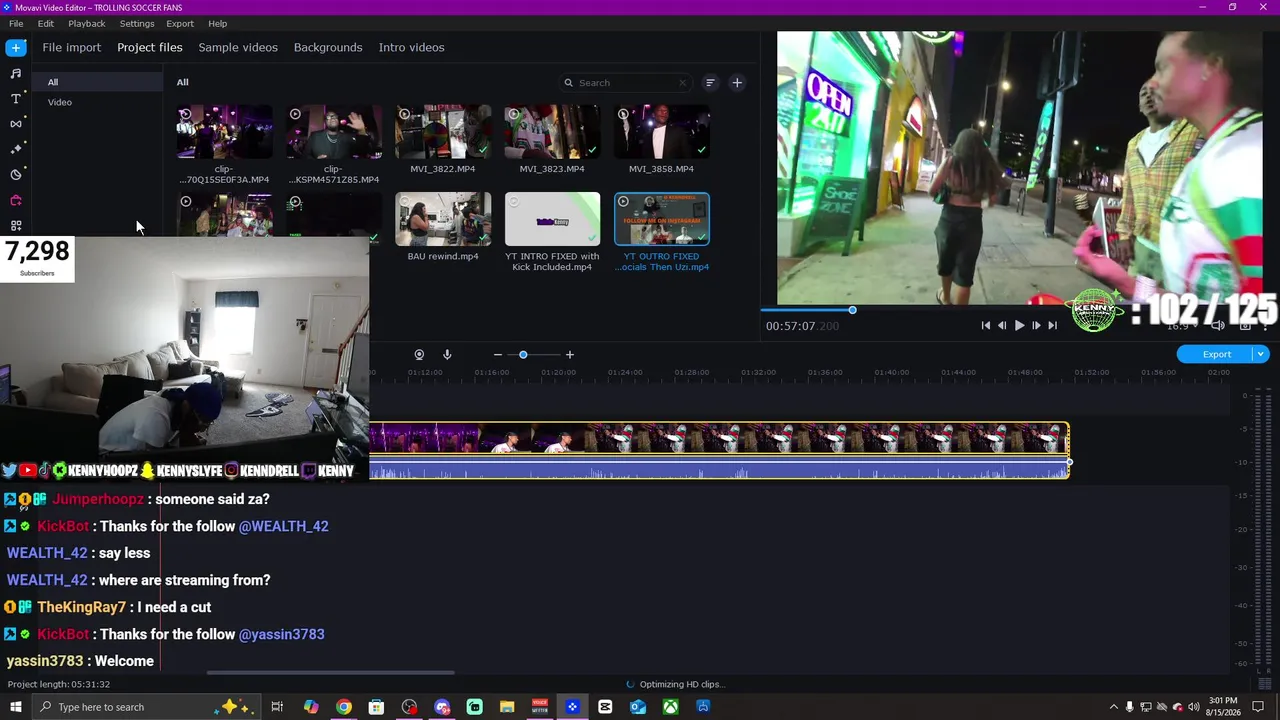This screenshot has width=1280, height=720.
Task: Open the Sounds music-note panel
Action: [16, 73]
